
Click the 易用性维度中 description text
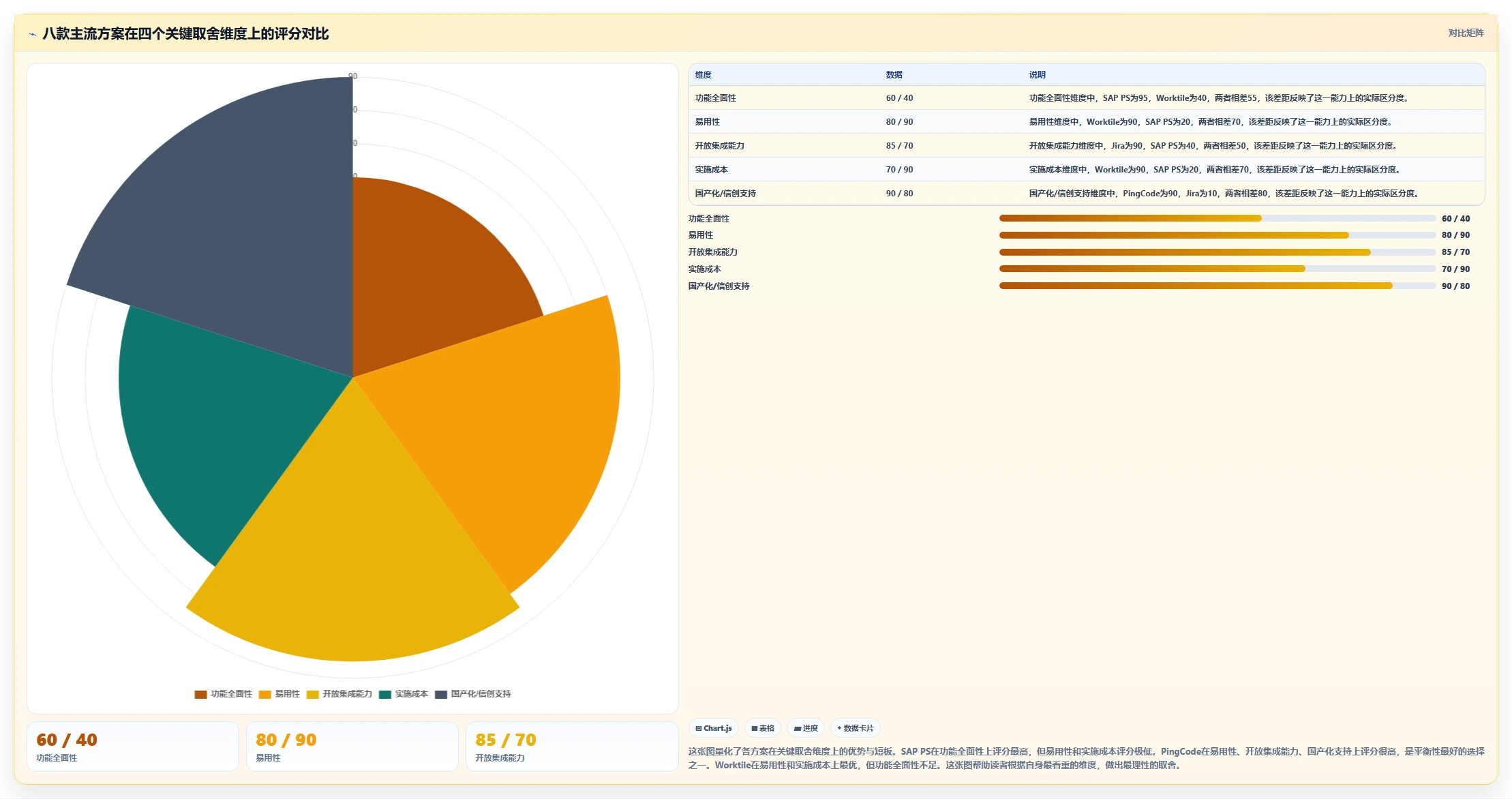pos(1211,122)
